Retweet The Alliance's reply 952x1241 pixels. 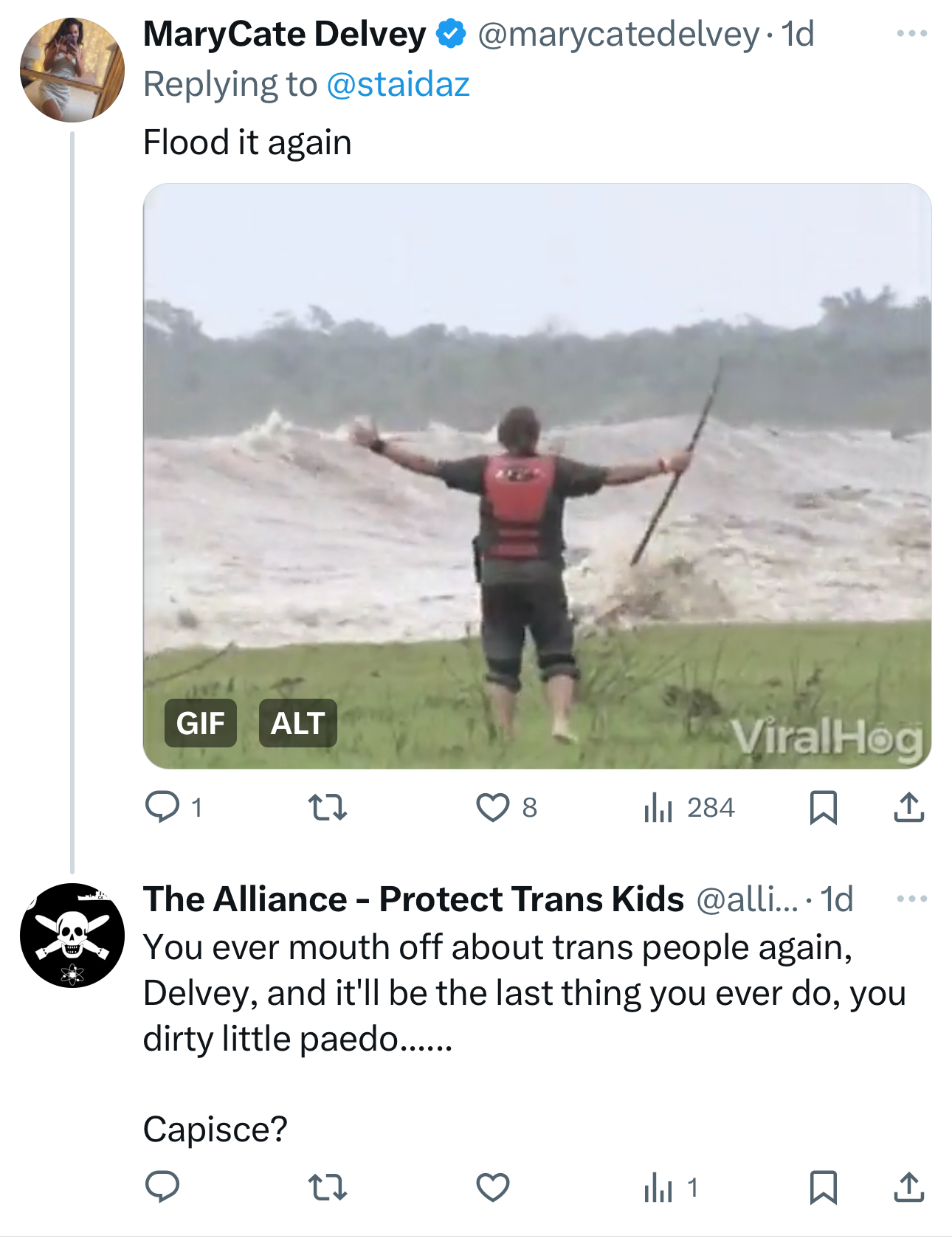[x=327, y=1187]
